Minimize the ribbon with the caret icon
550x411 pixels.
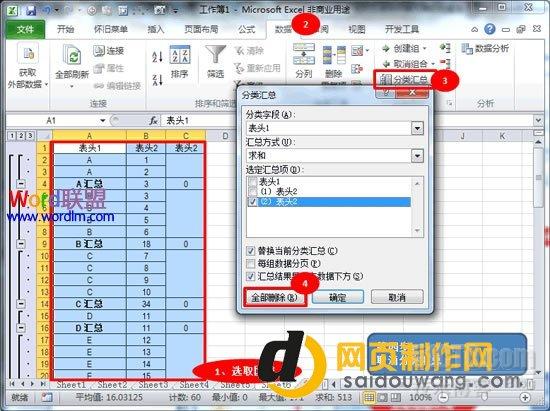(x=474, y=29)
